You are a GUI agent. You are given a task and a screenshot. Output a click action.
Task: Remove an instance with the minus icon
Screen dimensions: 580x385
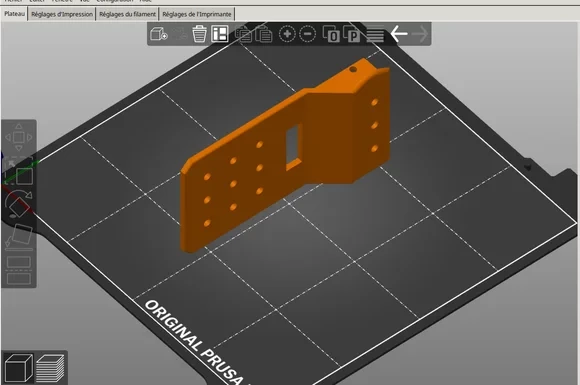(x=307, y=34)
